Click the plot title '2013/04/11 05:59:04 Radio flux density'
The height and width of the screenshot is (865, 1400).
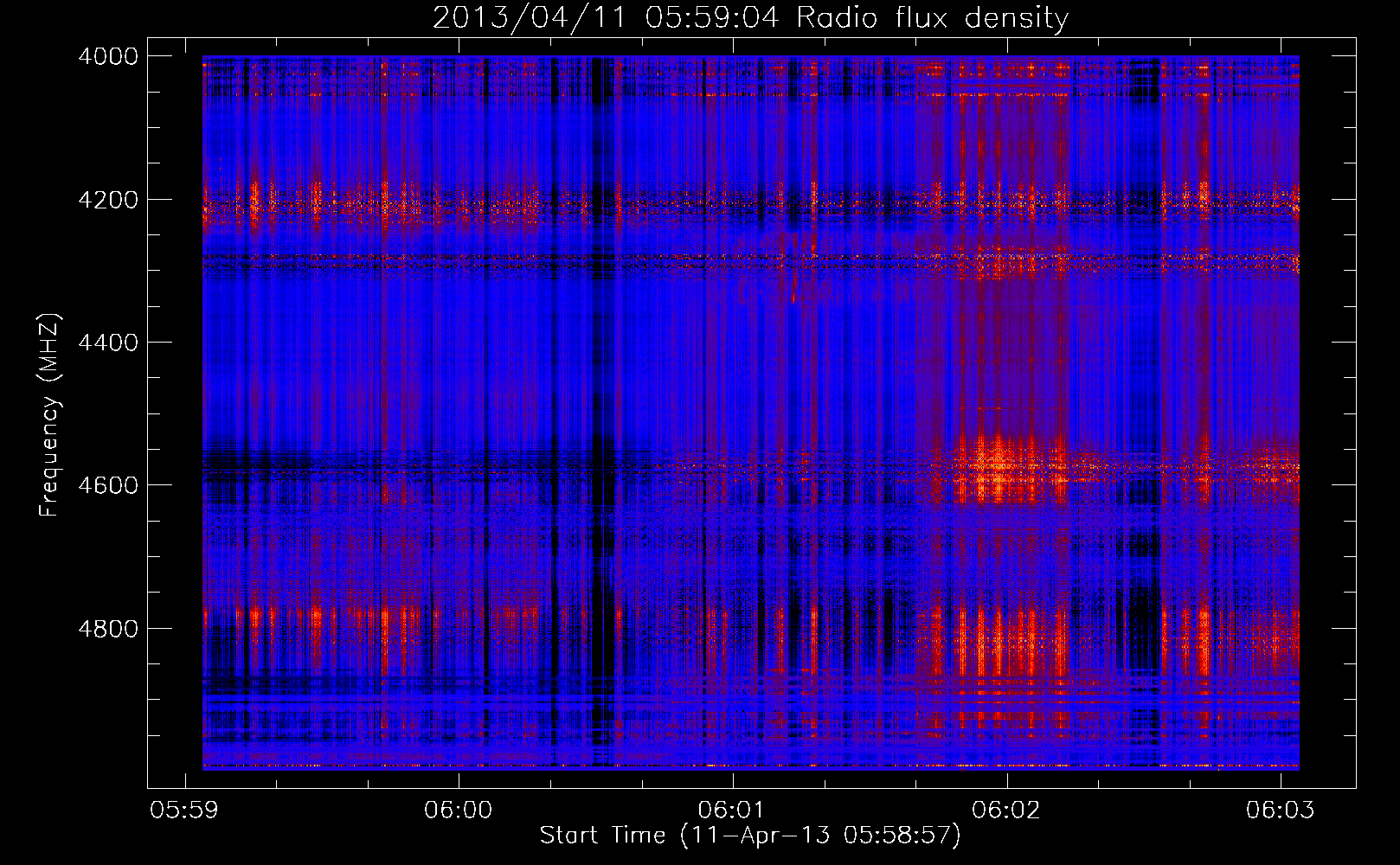[750, 18]
